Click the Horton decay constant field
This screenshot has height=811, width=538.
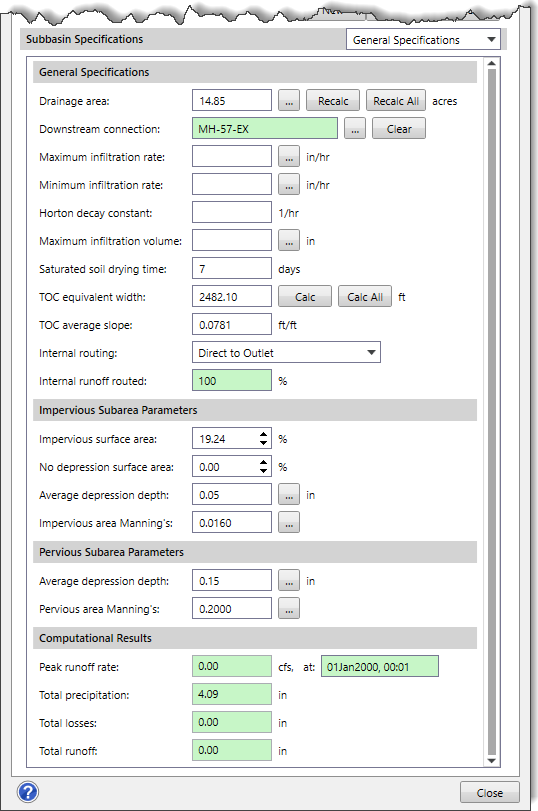232,212
